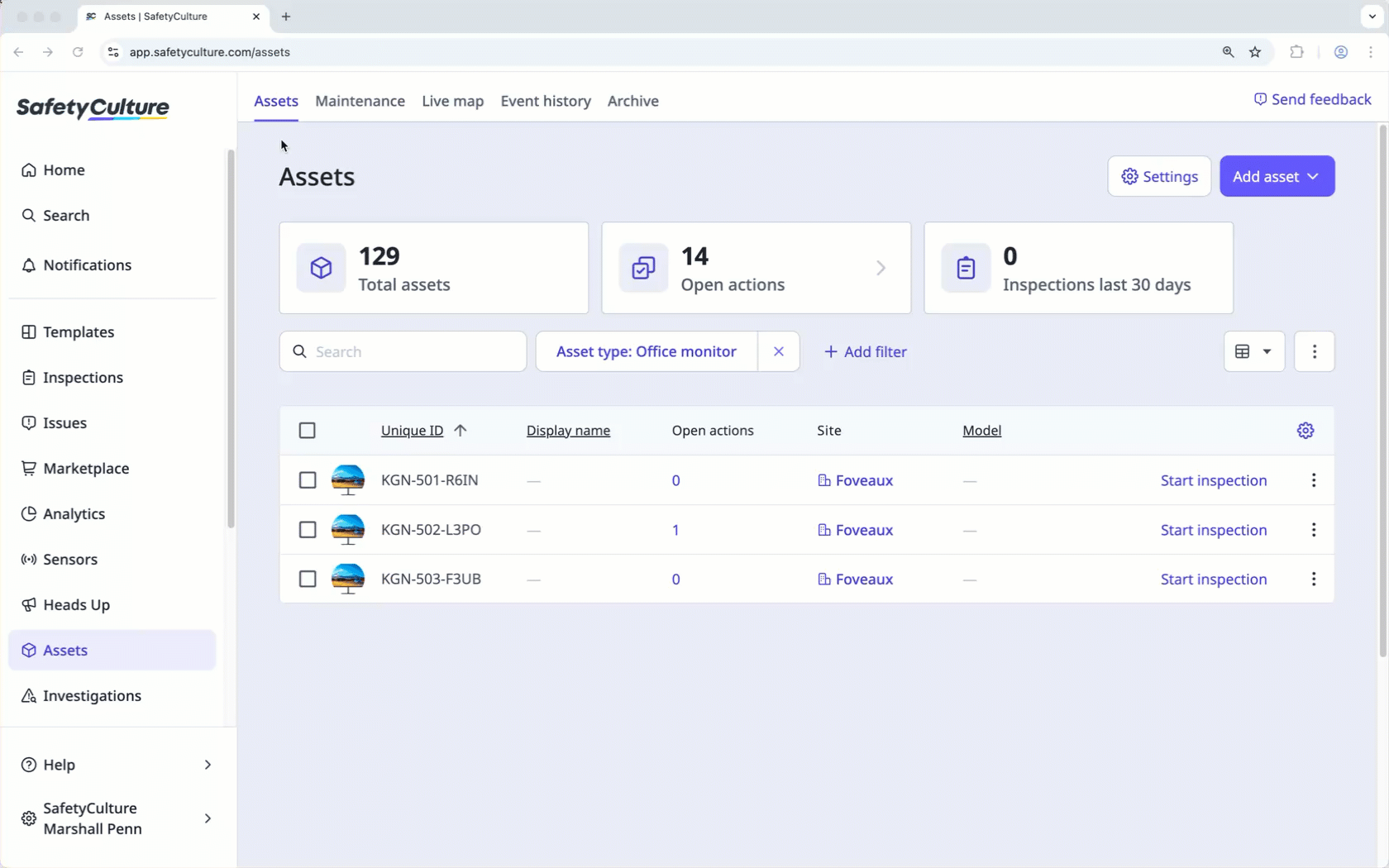The width and height of the screenshot is (1389, 868).
Task: Open the Asset type: Office monitor filter
Action: (x=647, y=351)
